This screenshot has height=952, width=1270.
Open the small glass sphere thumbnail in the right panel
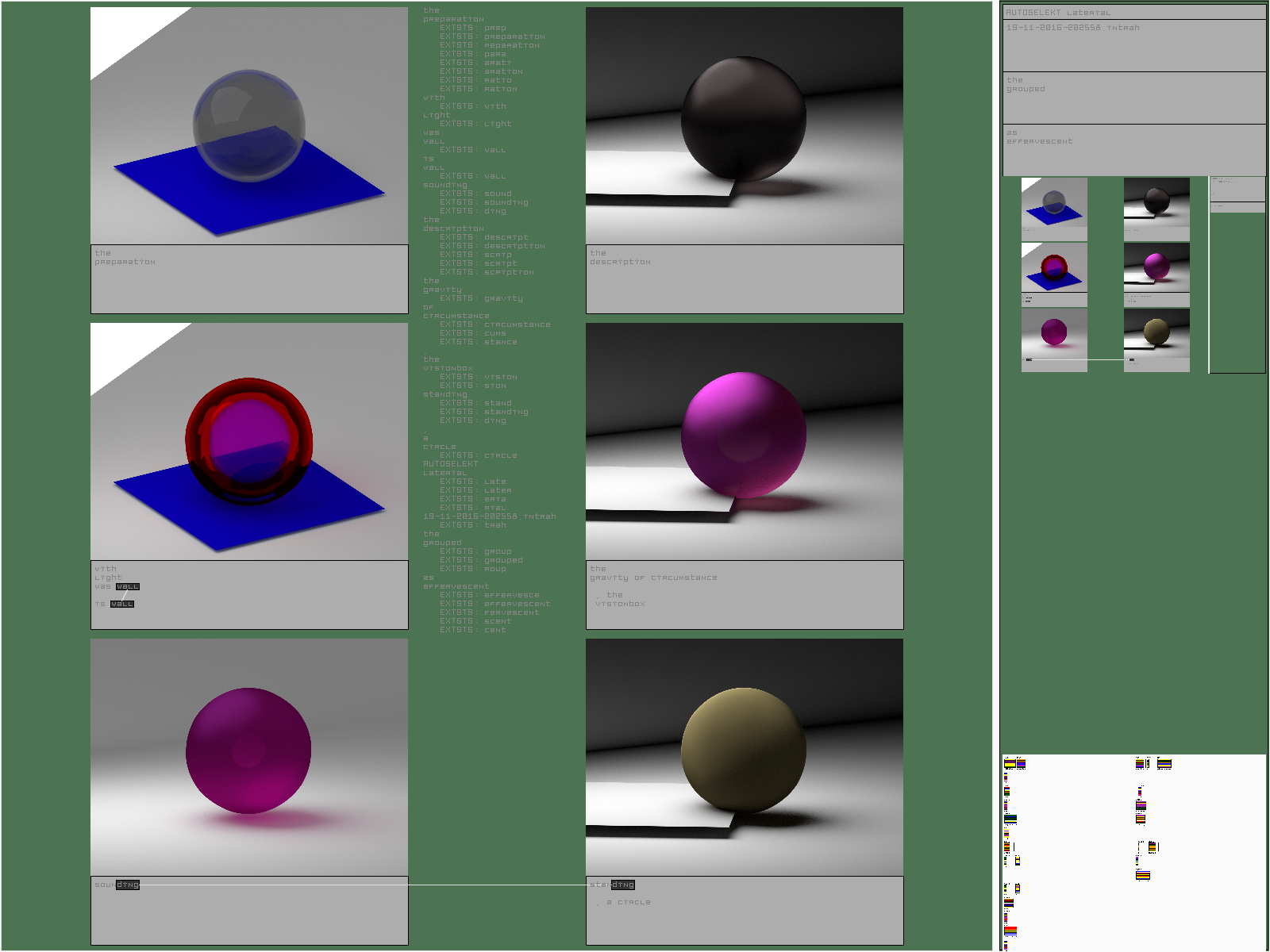tap(1054, 202)
